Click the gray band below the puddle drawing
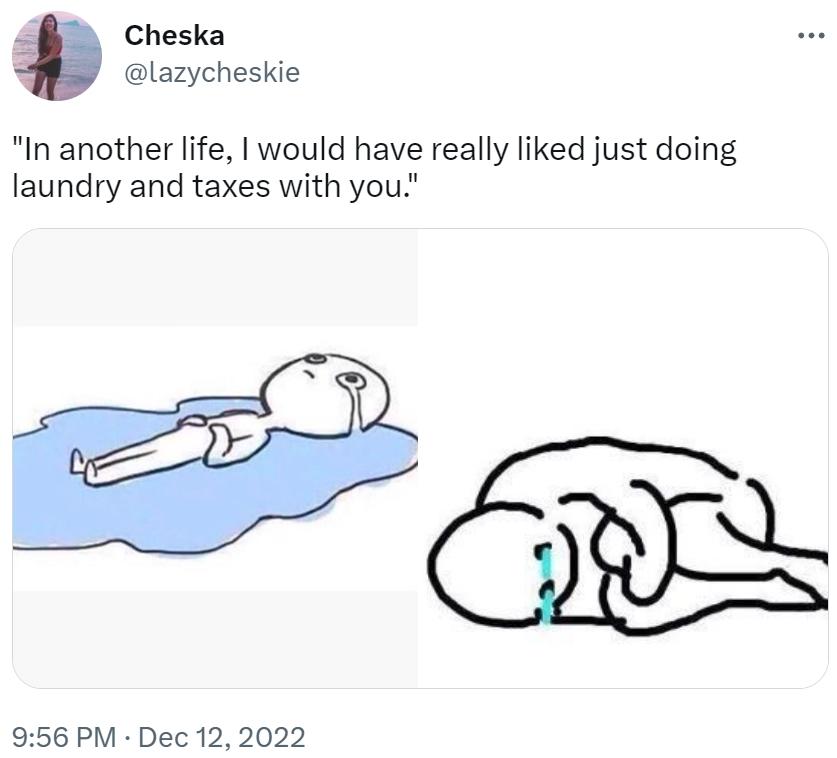837x758 pixels. (x=215, y=638)
